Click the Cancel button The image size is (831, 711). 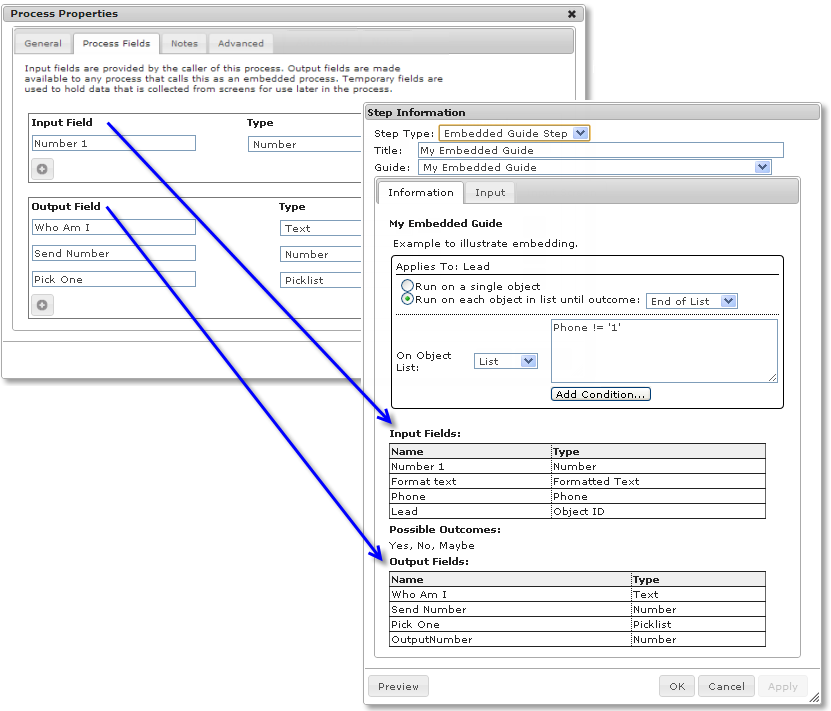[727, 687]
